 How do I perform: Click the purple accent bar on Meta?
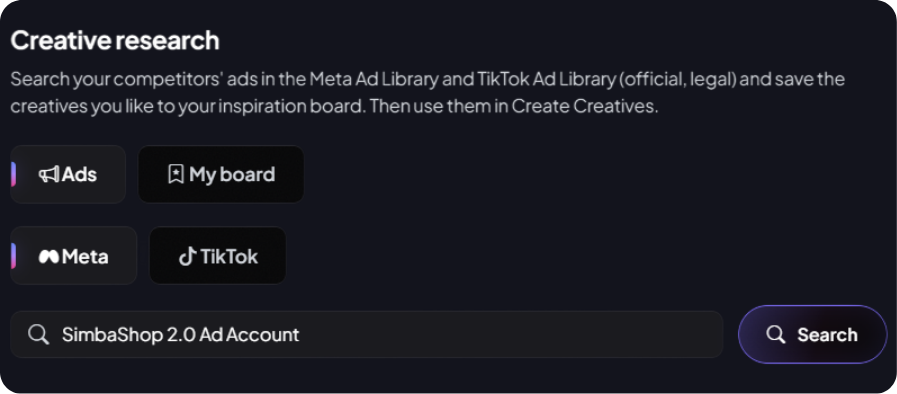13,256
